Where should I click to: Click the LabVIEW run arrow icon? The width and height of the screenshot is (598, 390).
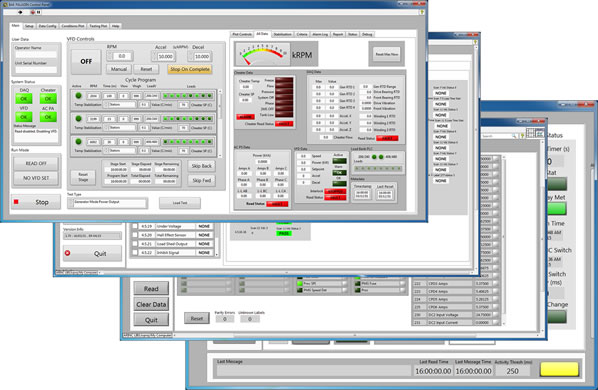click(x=20, y=12)
